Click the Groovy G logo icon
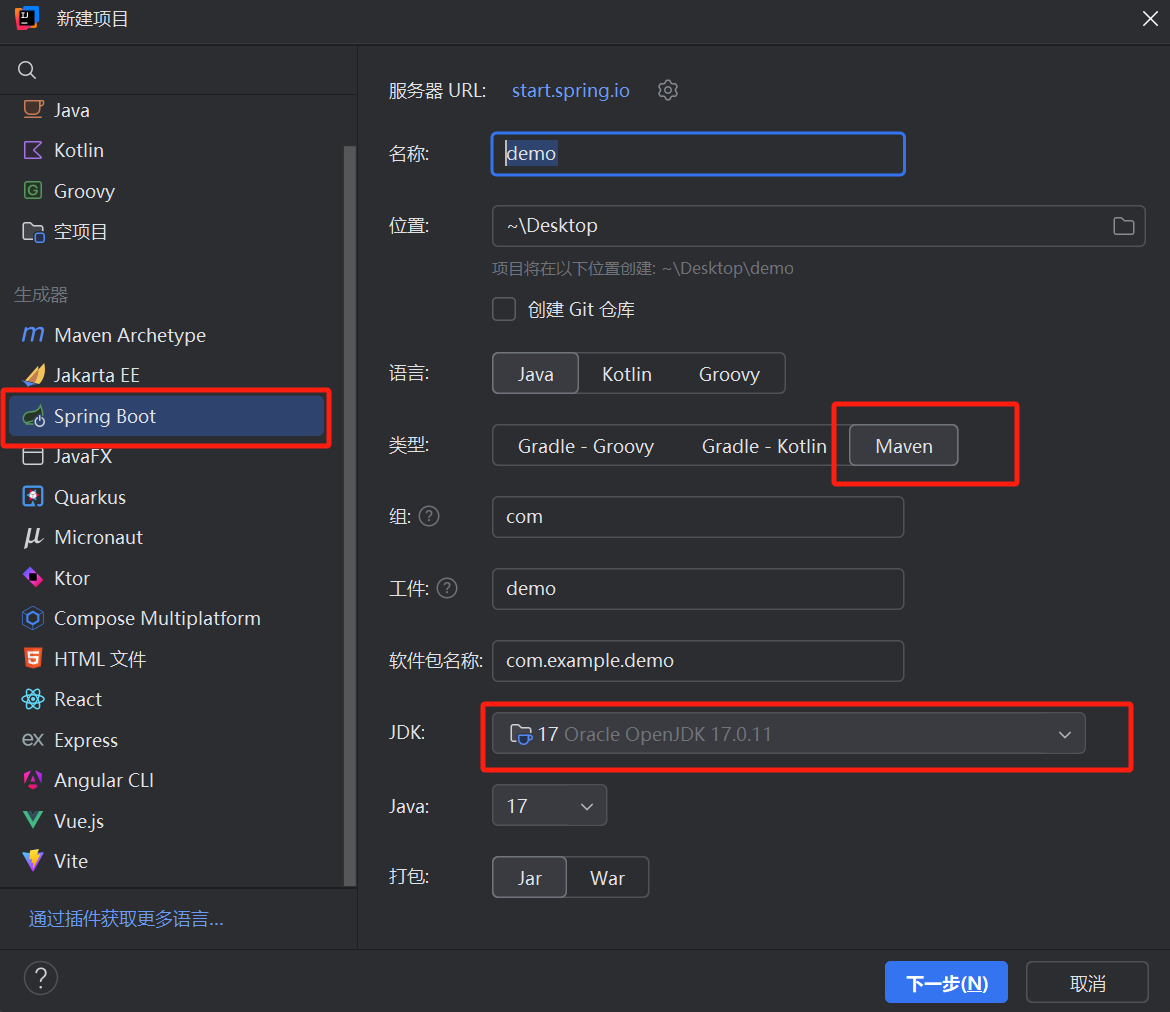The image size is (1170, 1012). coord(33,190)
